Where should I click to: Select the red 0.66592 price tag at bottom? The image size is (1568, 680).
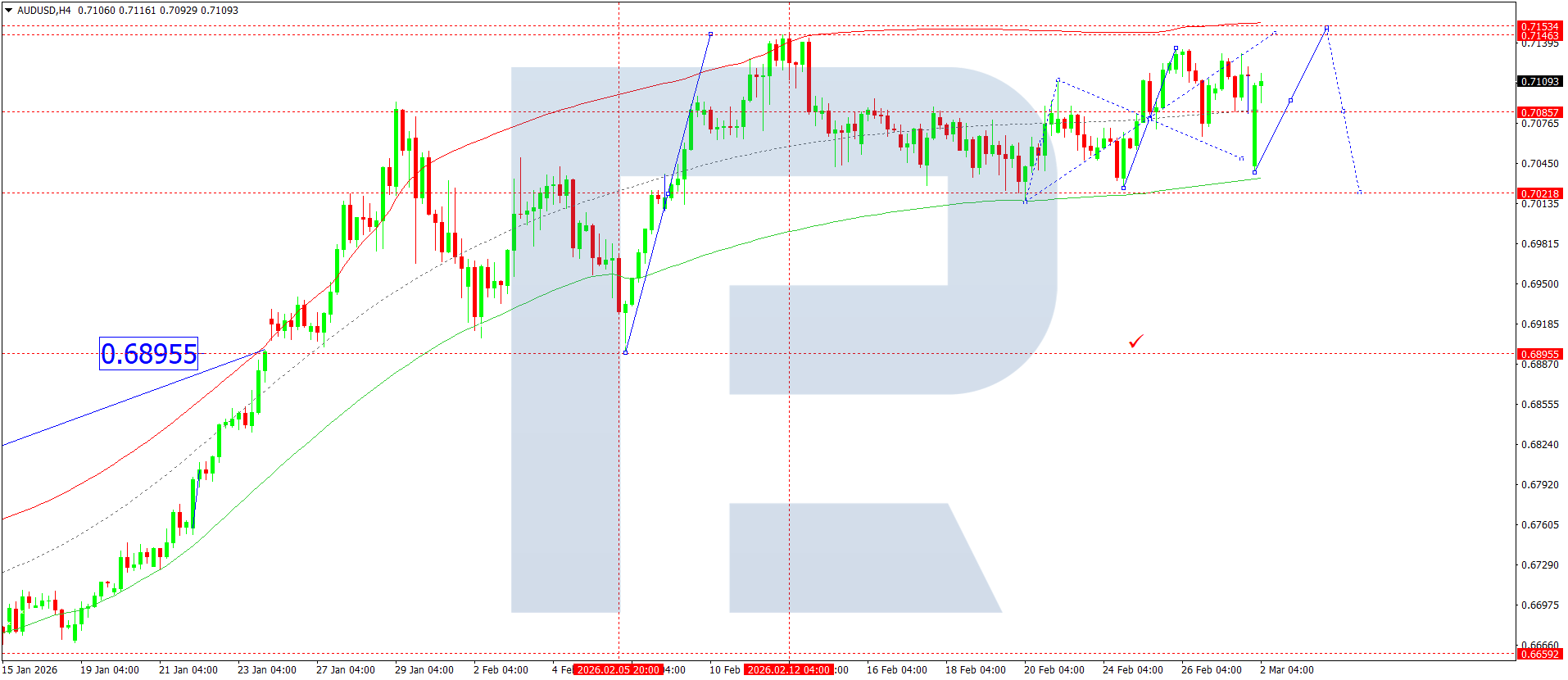(x=1539, y=654)
